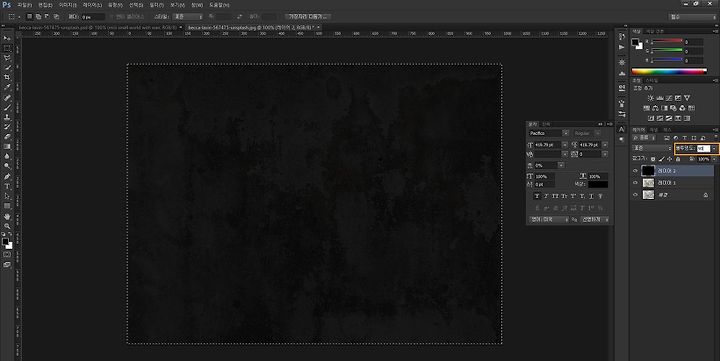Toggle Lock all for layer
720x361 pixels.
point(678,159)
